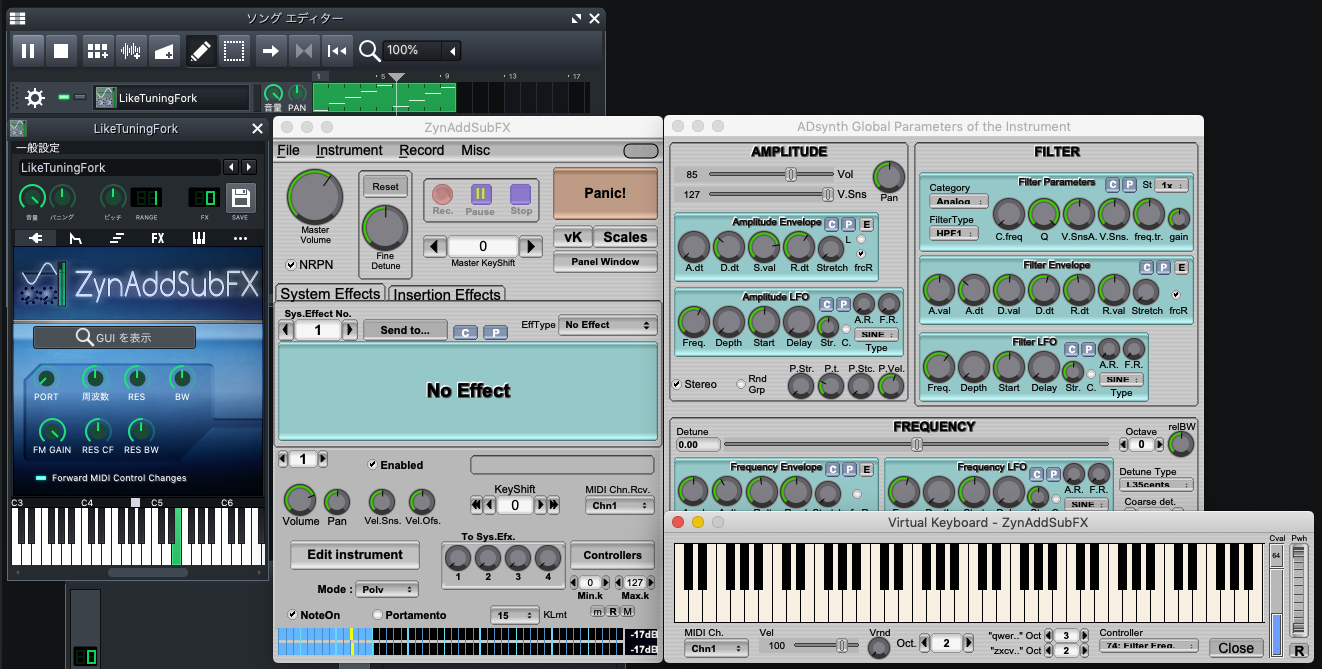Open the EffType No Effect dropdown
This screenshot has width=1322, height=669.
click(x=607, y=325)
